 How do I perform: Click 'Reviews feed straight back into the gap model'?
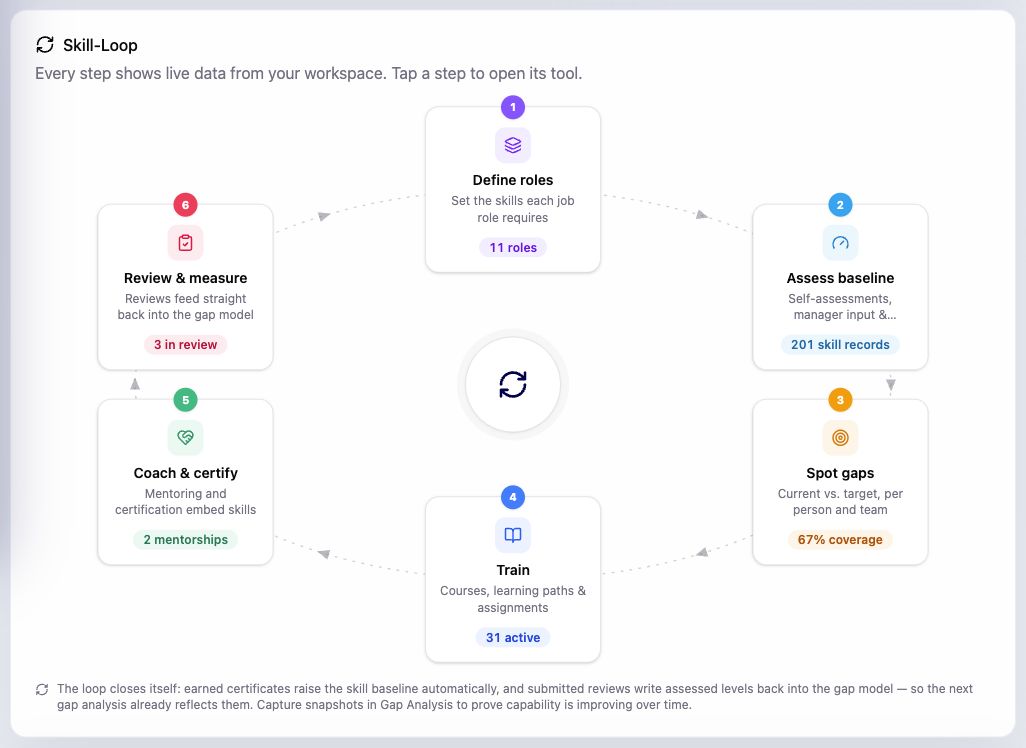(185, 306)
